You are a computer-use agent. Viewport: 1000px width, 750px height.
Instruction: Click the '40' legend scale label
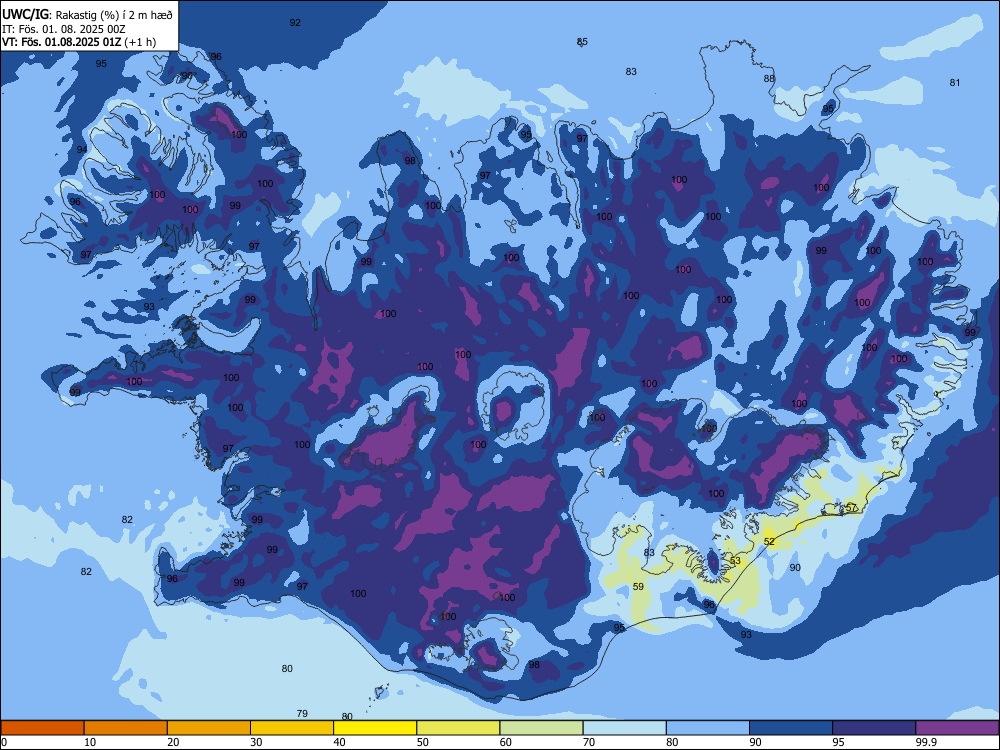pyautogui.click(x=339, y=742)
